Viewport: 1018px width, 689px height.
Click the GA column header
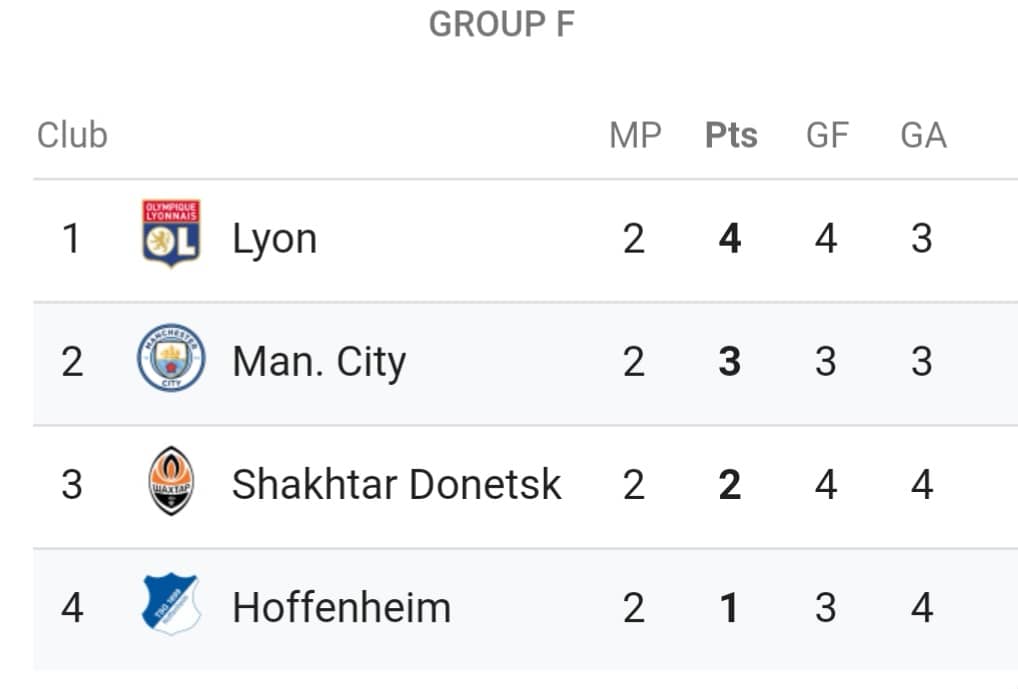click(x=923, y=135)
